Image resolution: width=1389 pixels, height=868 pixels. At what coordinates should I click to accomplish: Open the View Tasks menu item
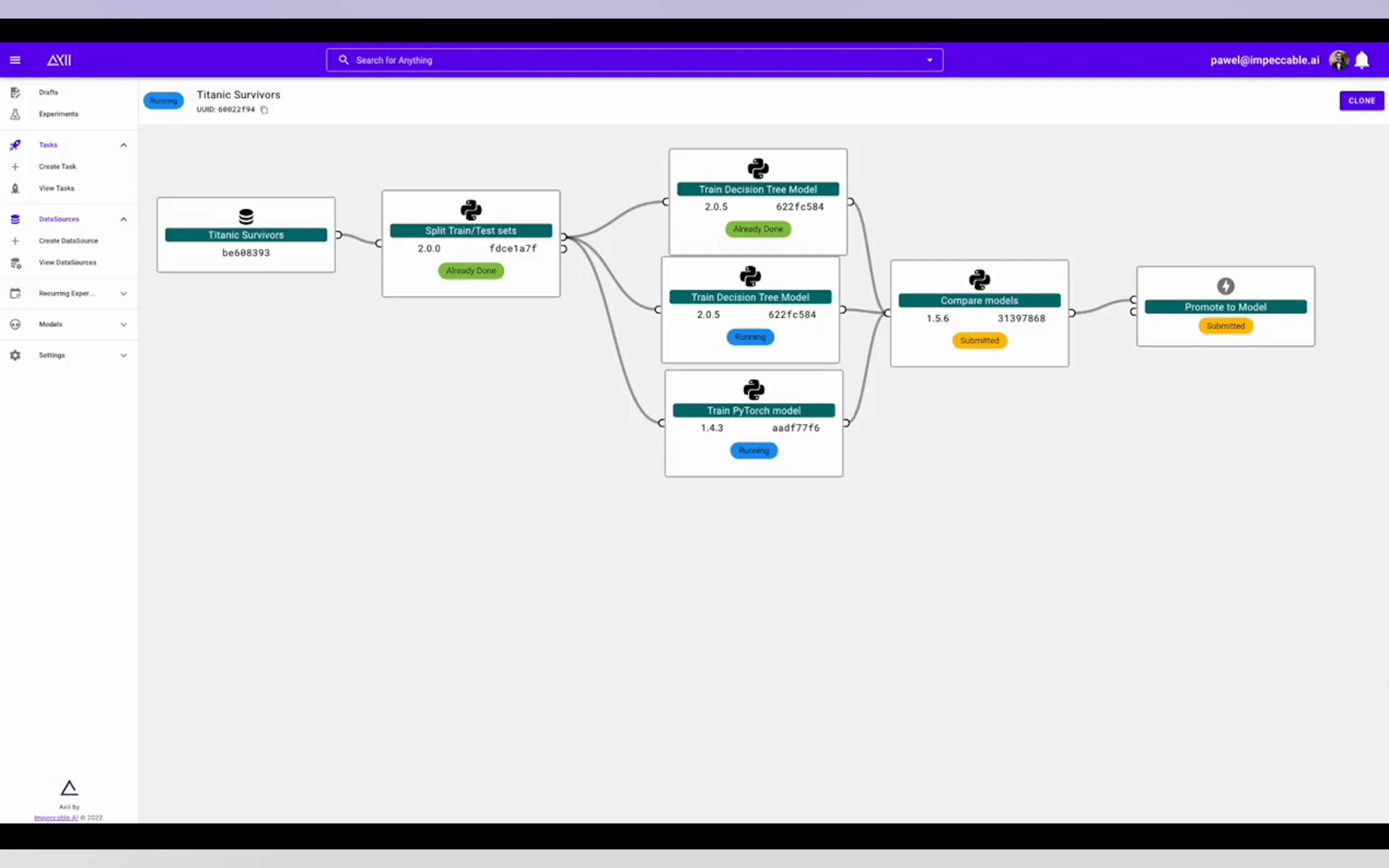56,188
